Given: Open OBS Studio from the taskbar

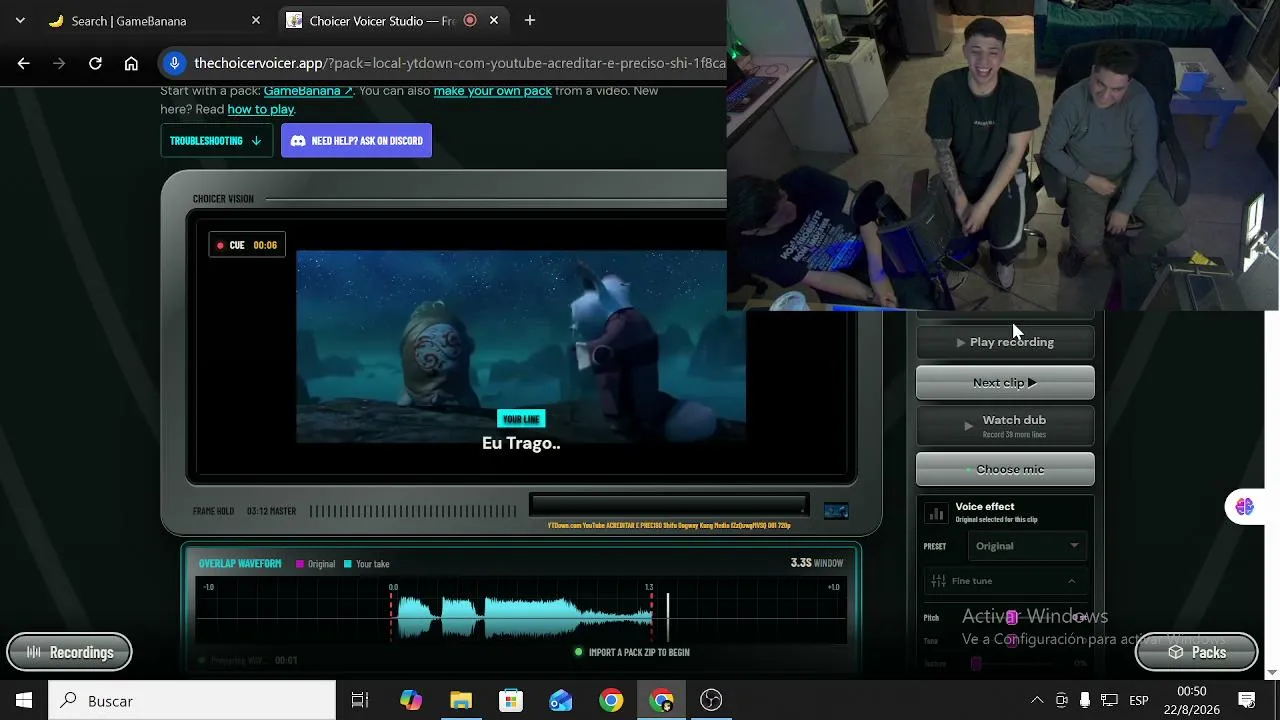Looking at the screenshot, I should pyautogui.click(x=711, y=700).
